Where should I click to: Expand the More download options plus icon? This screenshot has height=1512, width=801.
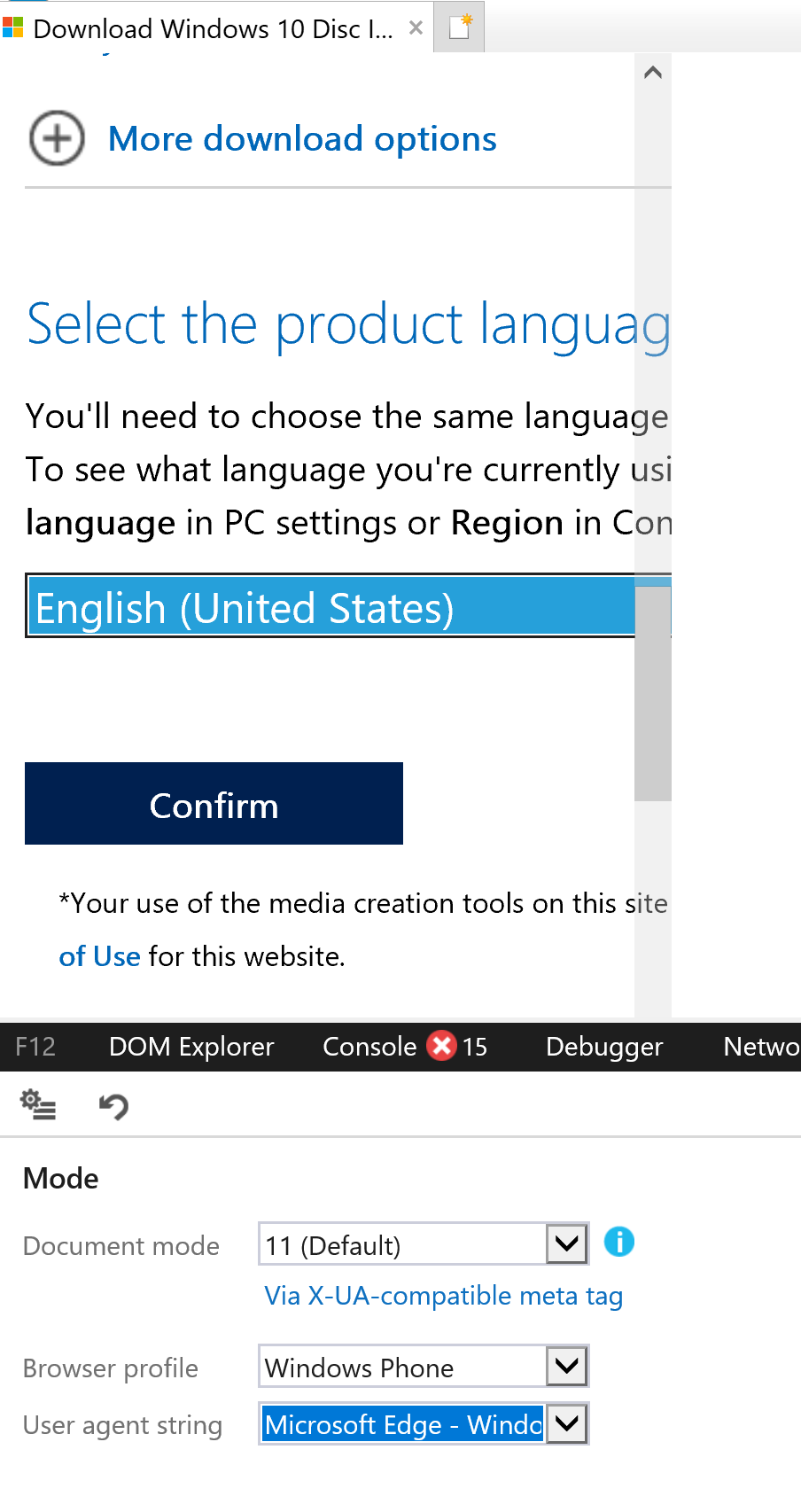coord(57,138)
